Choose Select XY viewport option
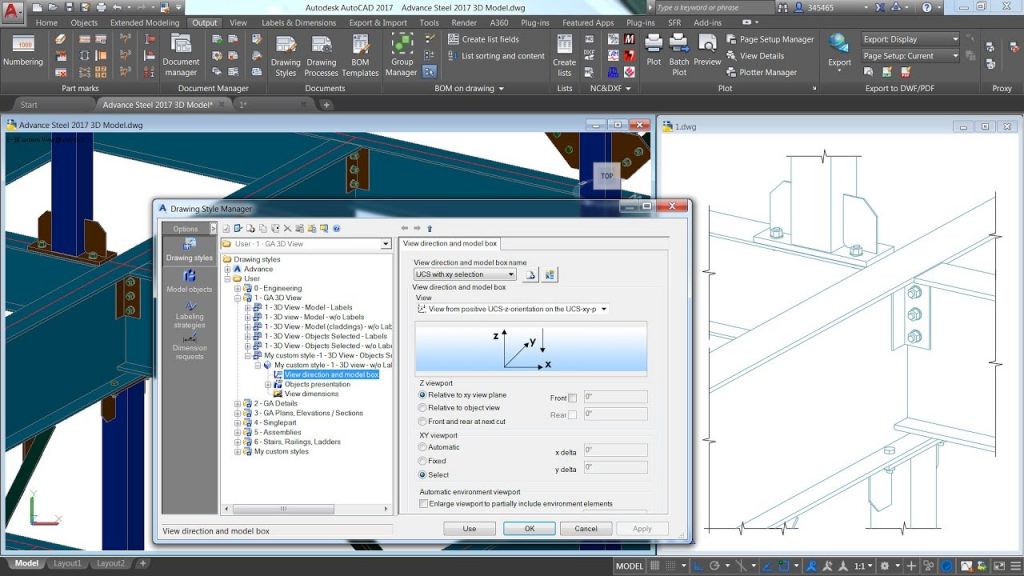The height and width of the screenshot is (576, 1024). pos(423,475)
